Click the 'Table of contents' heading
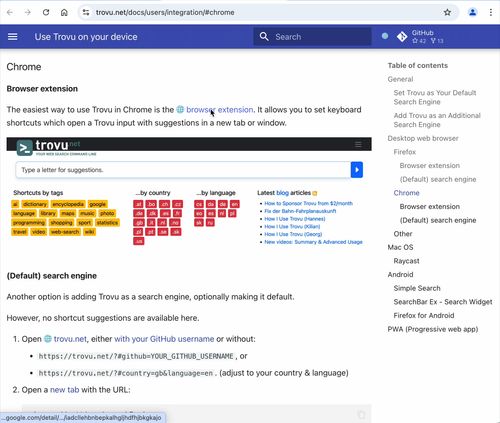Screen dimensions: 500x423 point(418,66)
